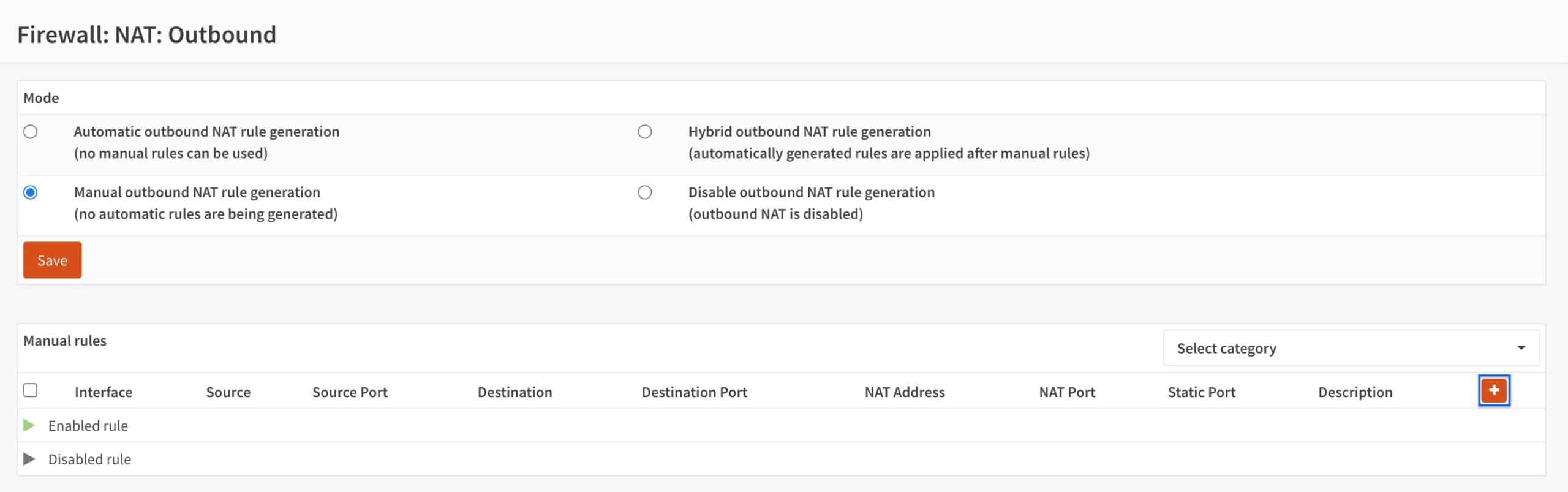Screen dimensions: 1568x492
Task: Select Manual outbound NAT rule generation radio
Action: (30, 192)
